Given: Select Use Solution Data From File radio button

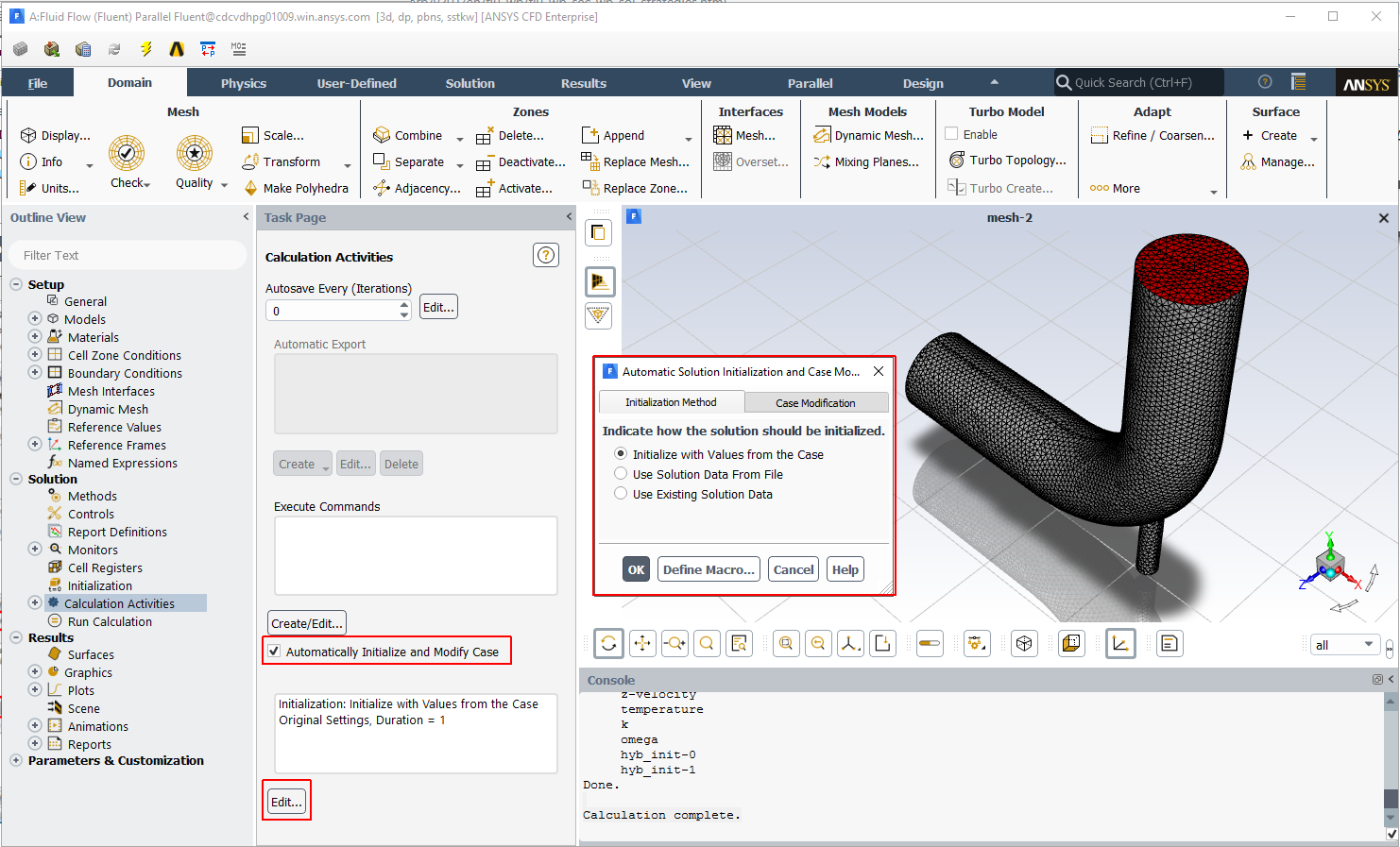Looking at the screenshot, I should 621,473.
